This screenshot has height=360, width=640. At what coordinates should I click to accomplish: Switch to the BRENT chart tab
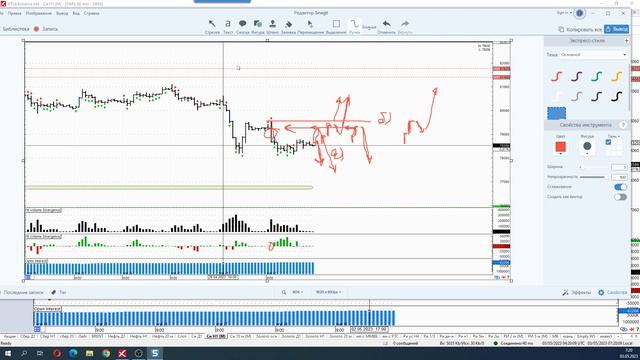[97, 336]
